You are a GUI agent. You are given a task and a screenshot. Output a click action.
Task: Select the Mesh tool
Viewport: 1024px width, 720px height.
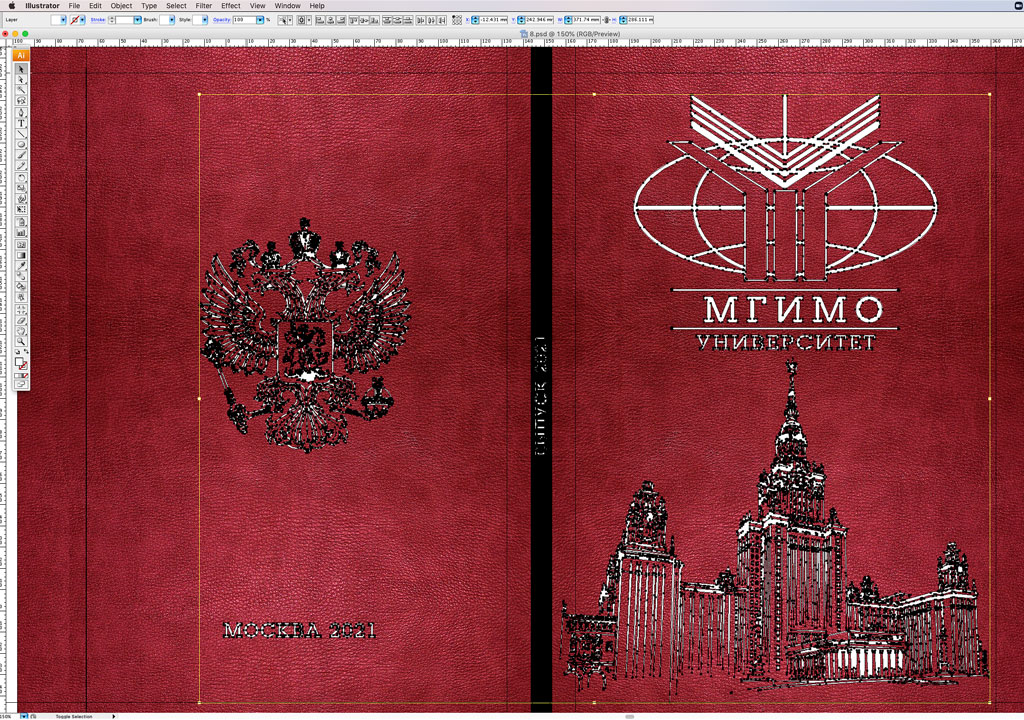pos(21,244)
